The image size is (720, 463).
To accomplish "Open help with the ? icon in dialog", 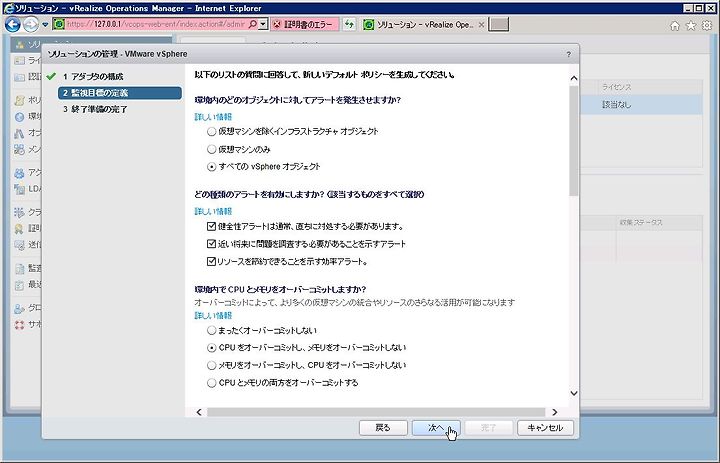I will pyautogui.click(x=568, y=54).
